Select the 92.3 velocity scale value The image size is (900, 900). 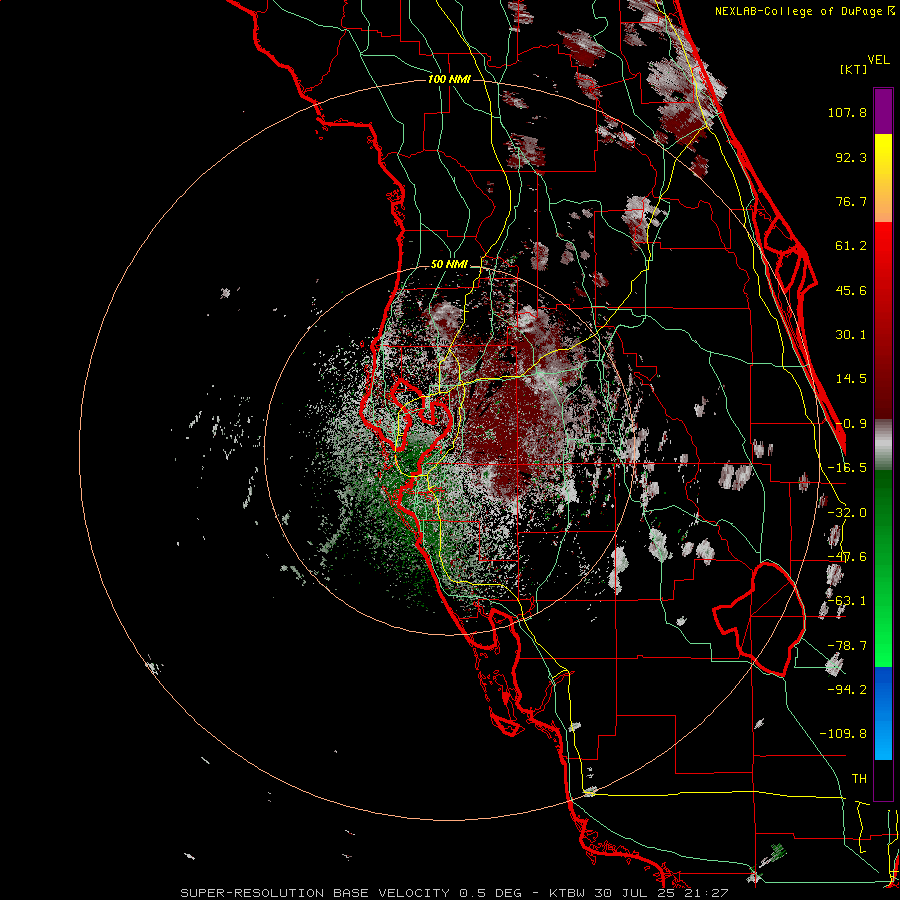pyautogui.click(x=851, y=157)
